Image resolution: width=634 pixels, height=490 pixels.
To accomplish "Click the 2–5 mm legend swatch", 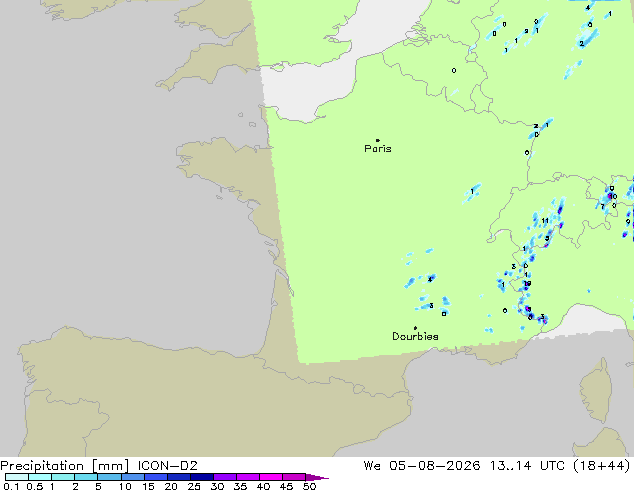I will pyautogui.click(x=86, y=477).
